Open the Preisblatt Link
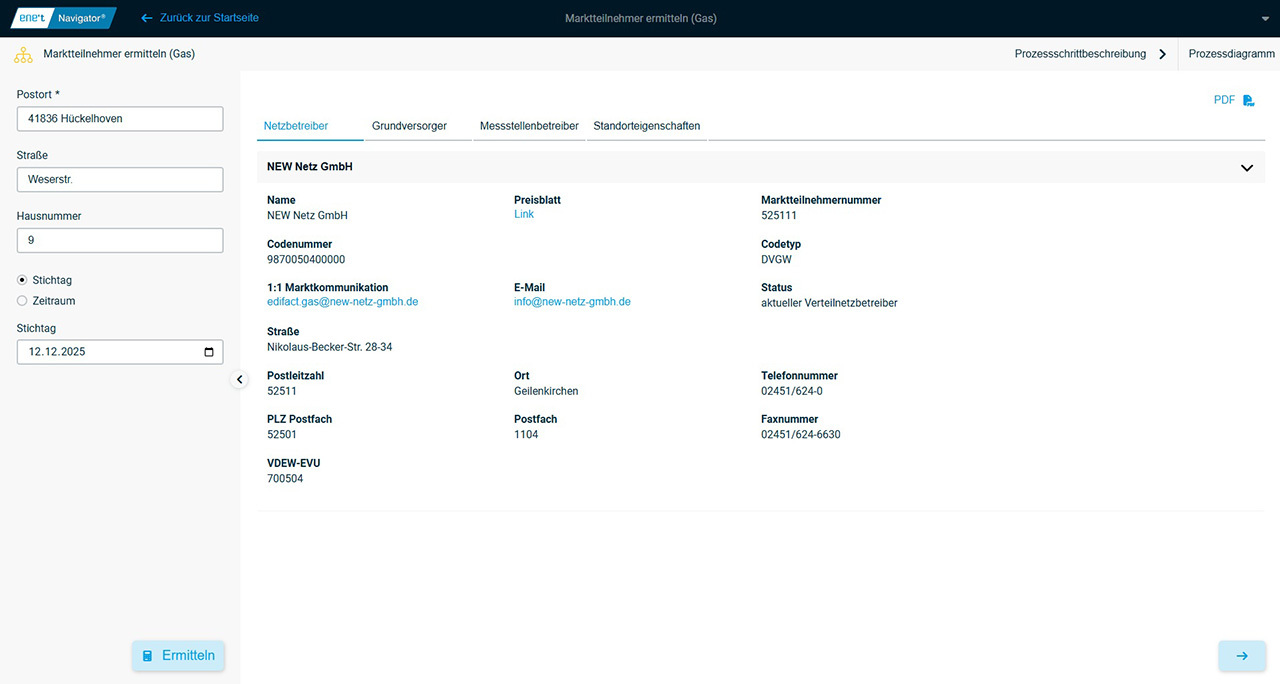The image size is (1280, 684). (524, 214)
